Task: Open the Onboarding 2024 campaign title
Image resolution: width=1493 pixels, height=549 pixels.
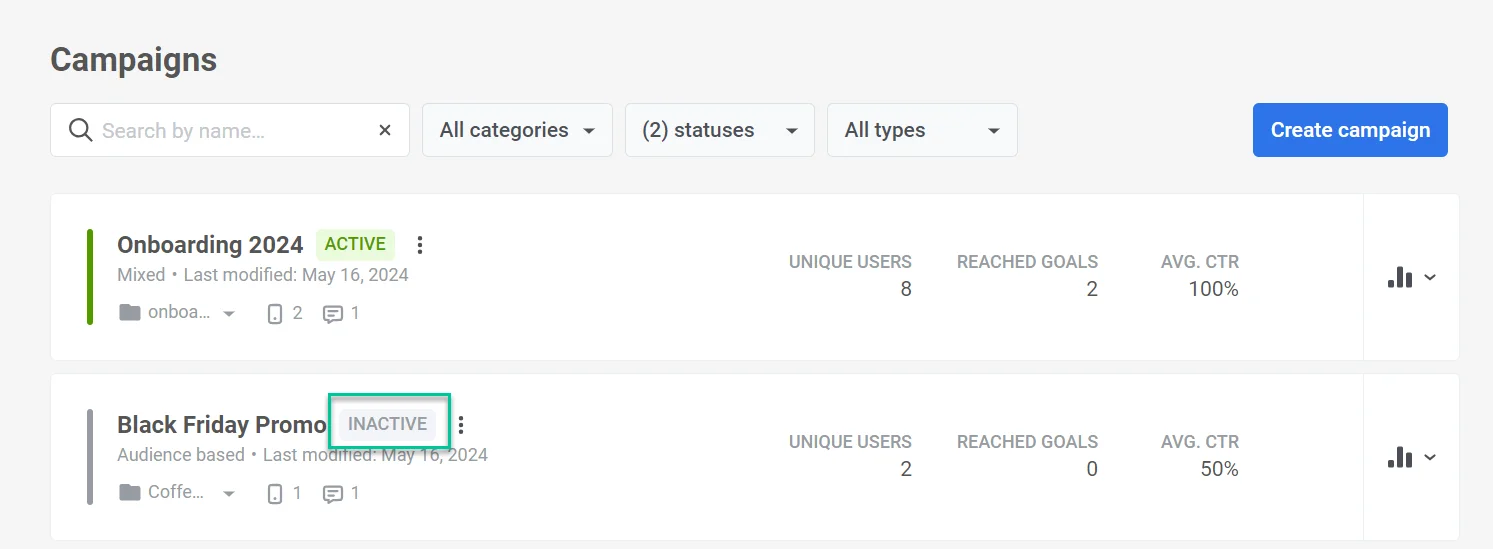Action: 210,245
